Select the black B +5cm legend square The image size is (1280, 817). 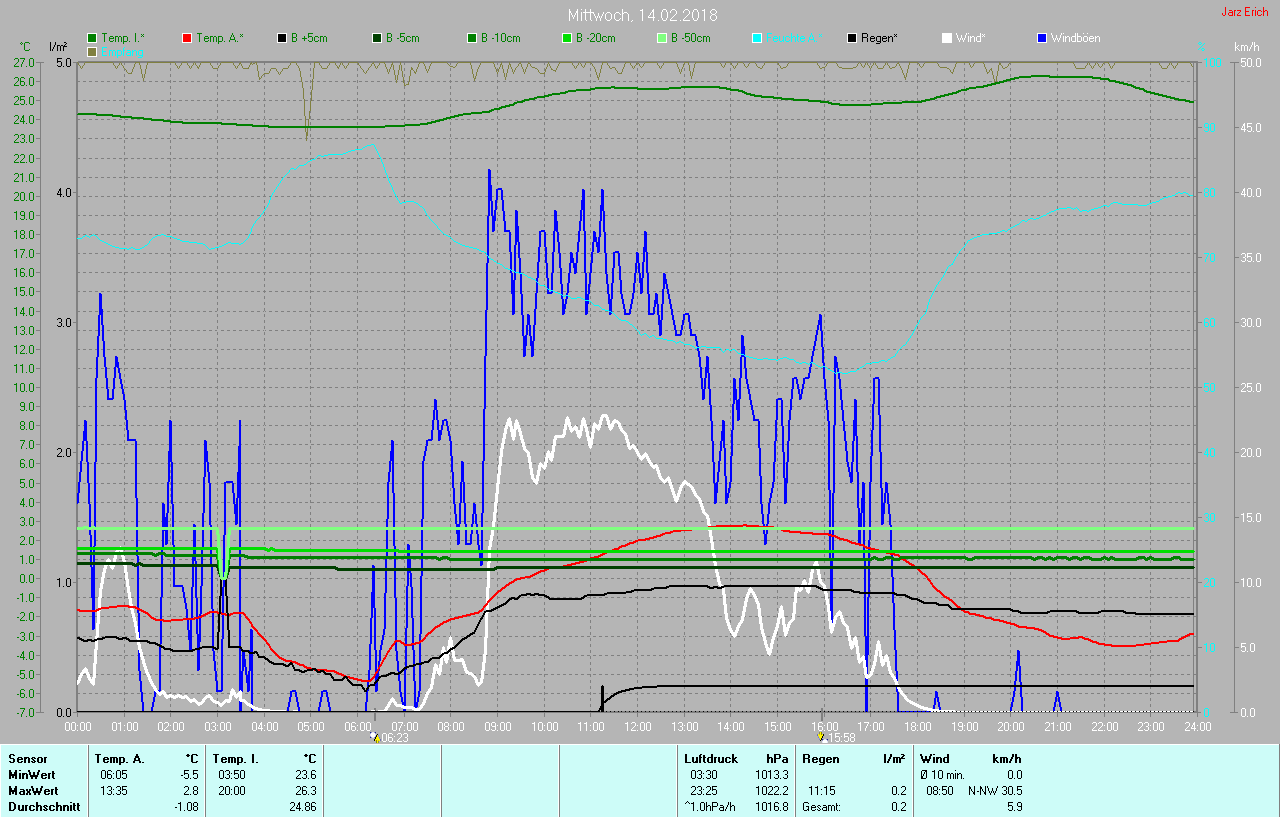click(282, 38)
